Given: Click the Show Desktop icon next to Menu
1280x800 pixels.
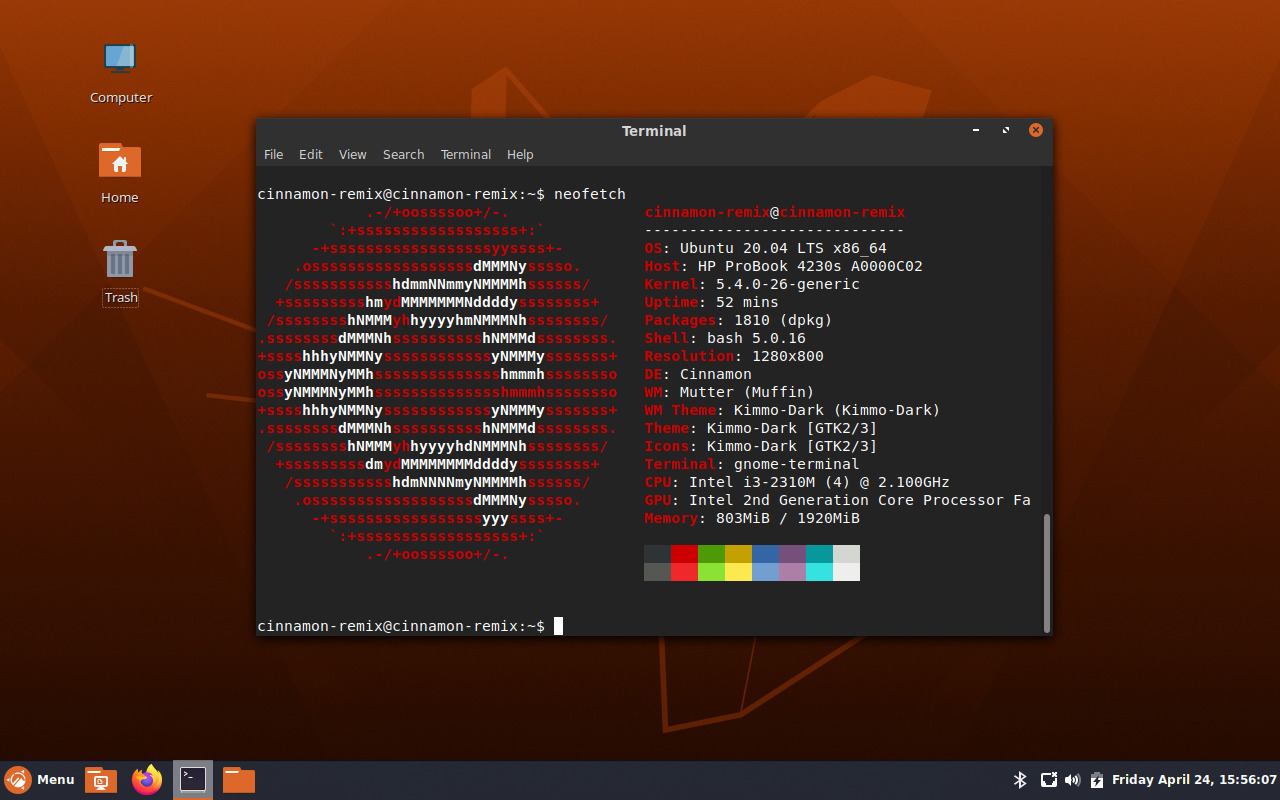Looking at the screenshot, I should pos(100,779).
